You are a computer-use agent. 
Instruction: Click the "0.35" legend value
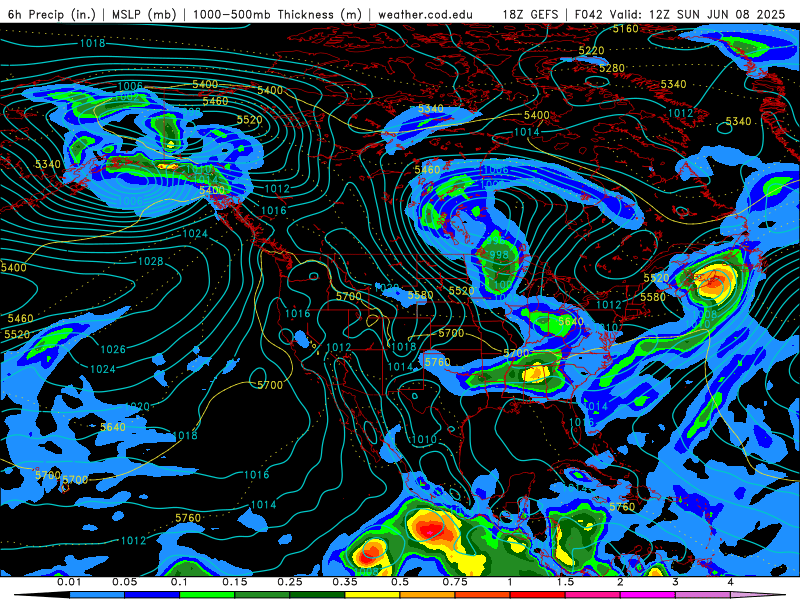click(345, 582)
